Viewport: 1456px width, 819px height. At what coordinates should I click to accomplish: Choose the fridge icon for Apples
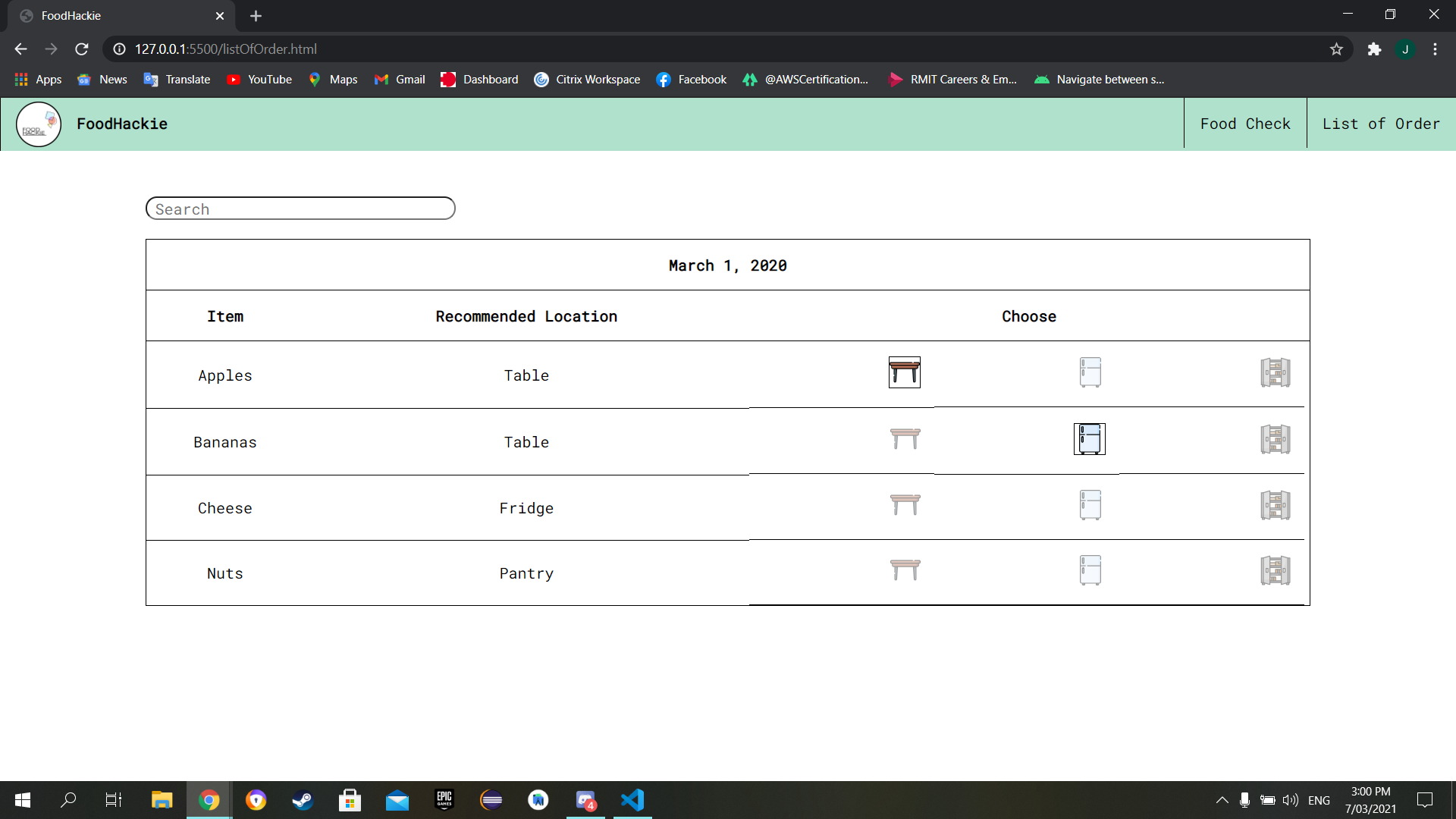[x=1090, y=372]
